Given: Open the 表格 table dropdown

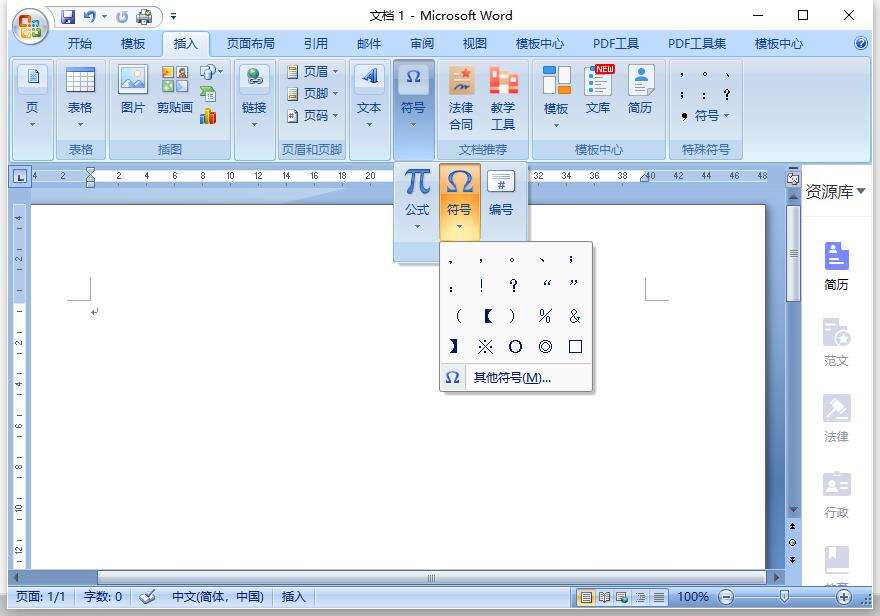Looking at the screenshot, I should (x=80, y=96).
